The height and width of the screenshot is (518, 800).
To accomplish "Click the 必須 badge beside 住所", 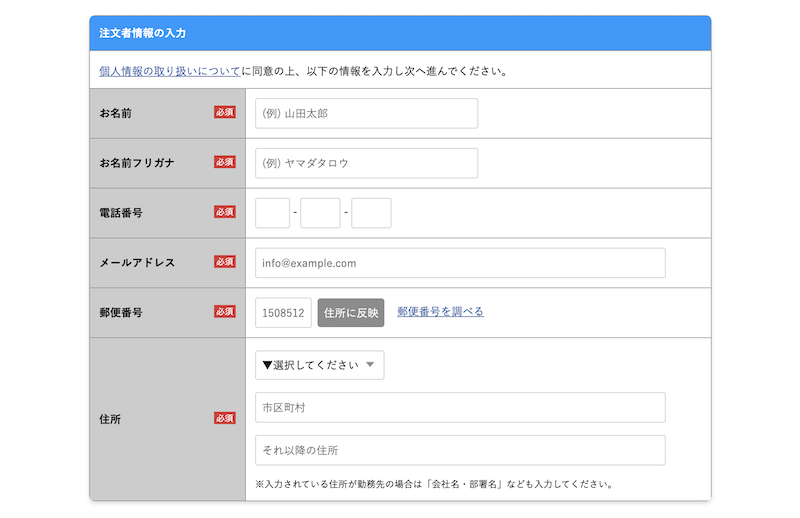I will 224,418.
